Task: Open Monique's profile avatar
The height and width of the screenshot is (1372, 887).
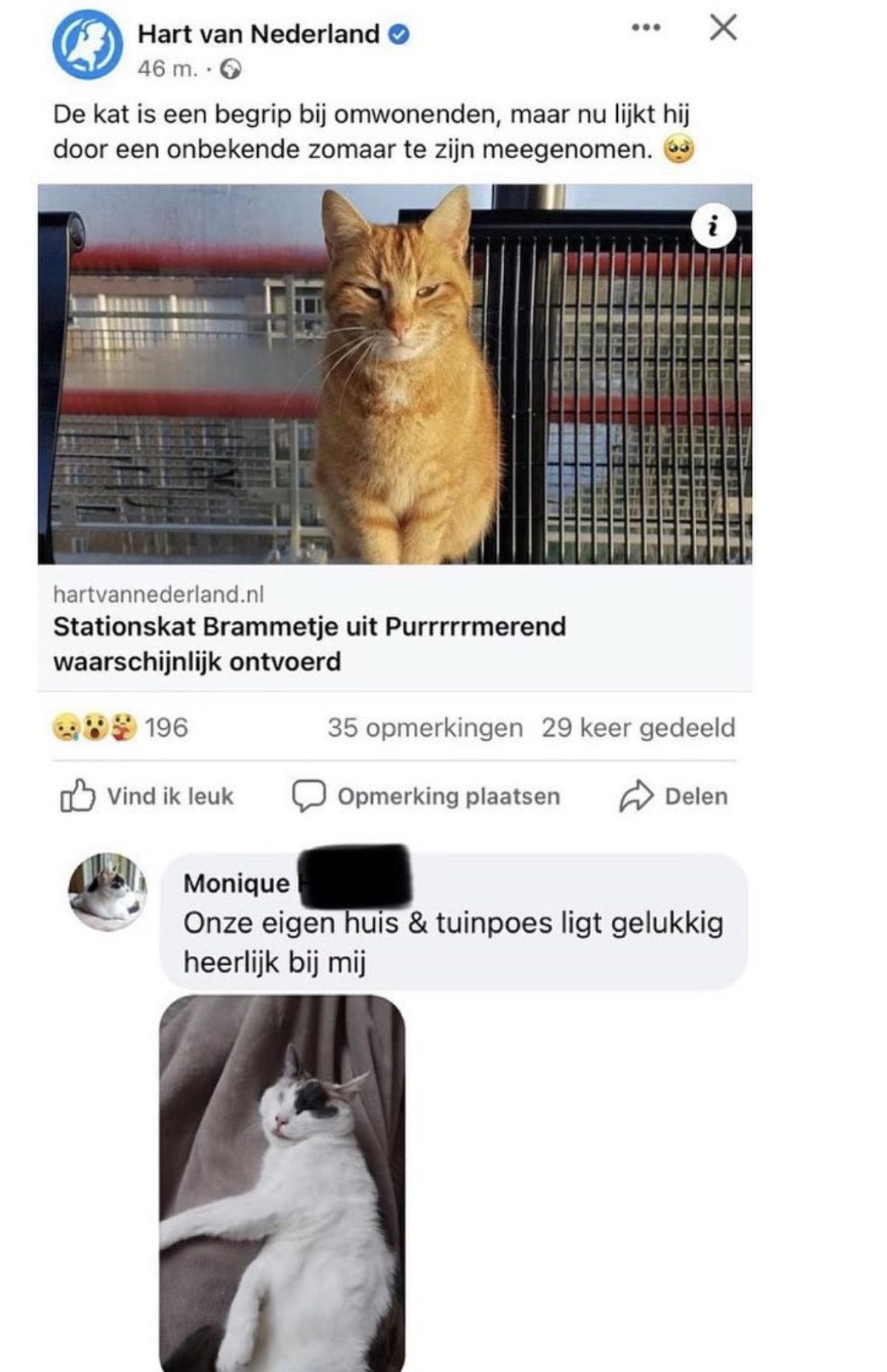Action: [x=108, y=892]
